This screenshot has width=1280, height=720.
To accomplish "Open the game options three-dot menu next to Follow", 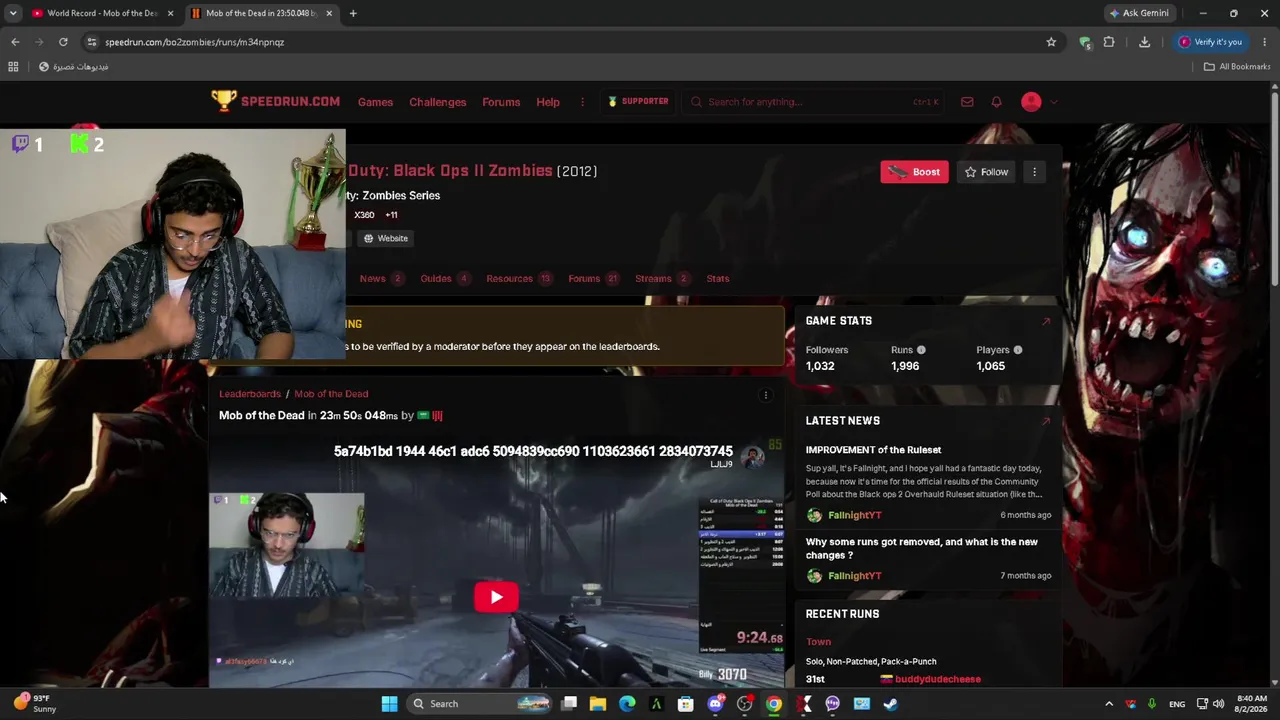I will click(1034, 172).
